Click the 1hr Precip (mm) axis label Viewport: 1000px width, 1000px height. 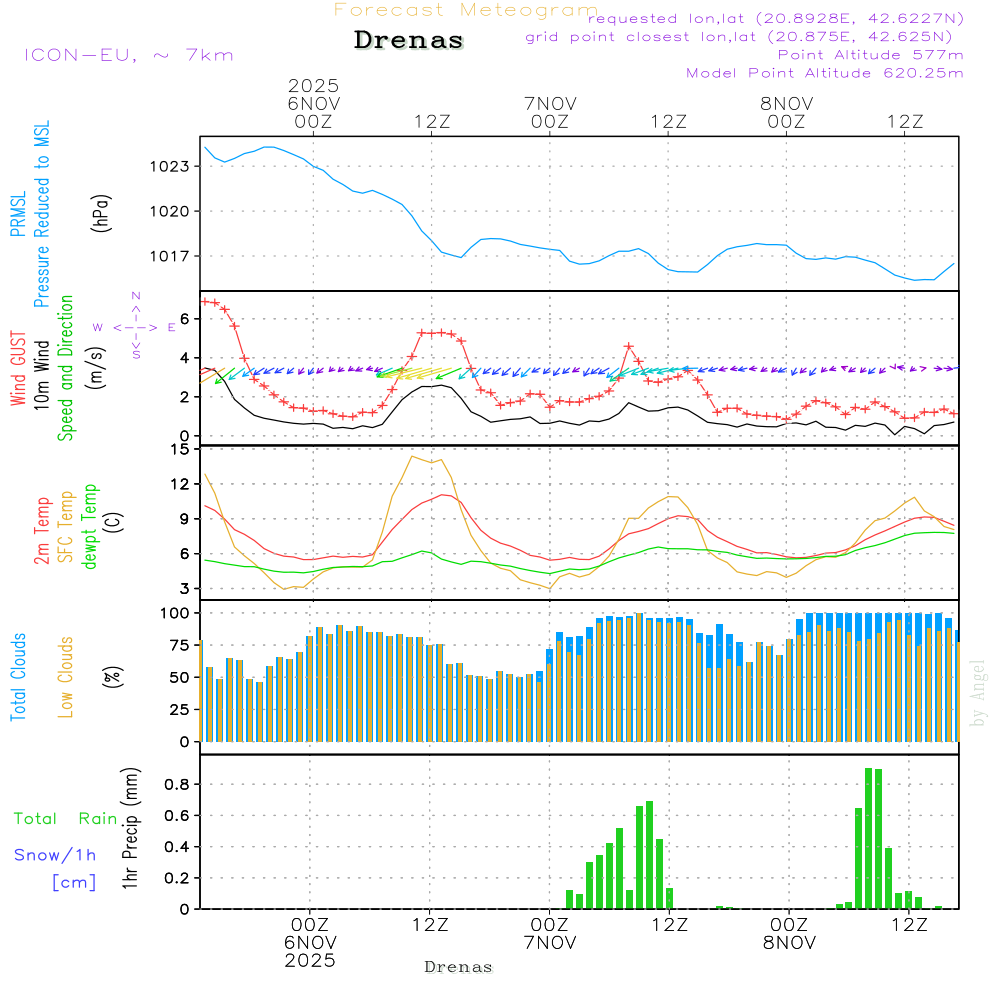(x=128, y=830)
